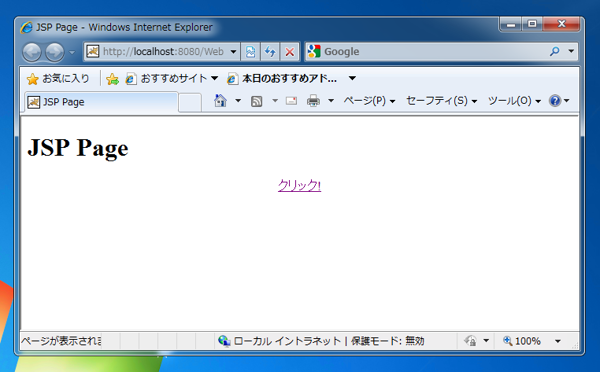Open the お気に入り favorites button

click(x=59, y=79)
